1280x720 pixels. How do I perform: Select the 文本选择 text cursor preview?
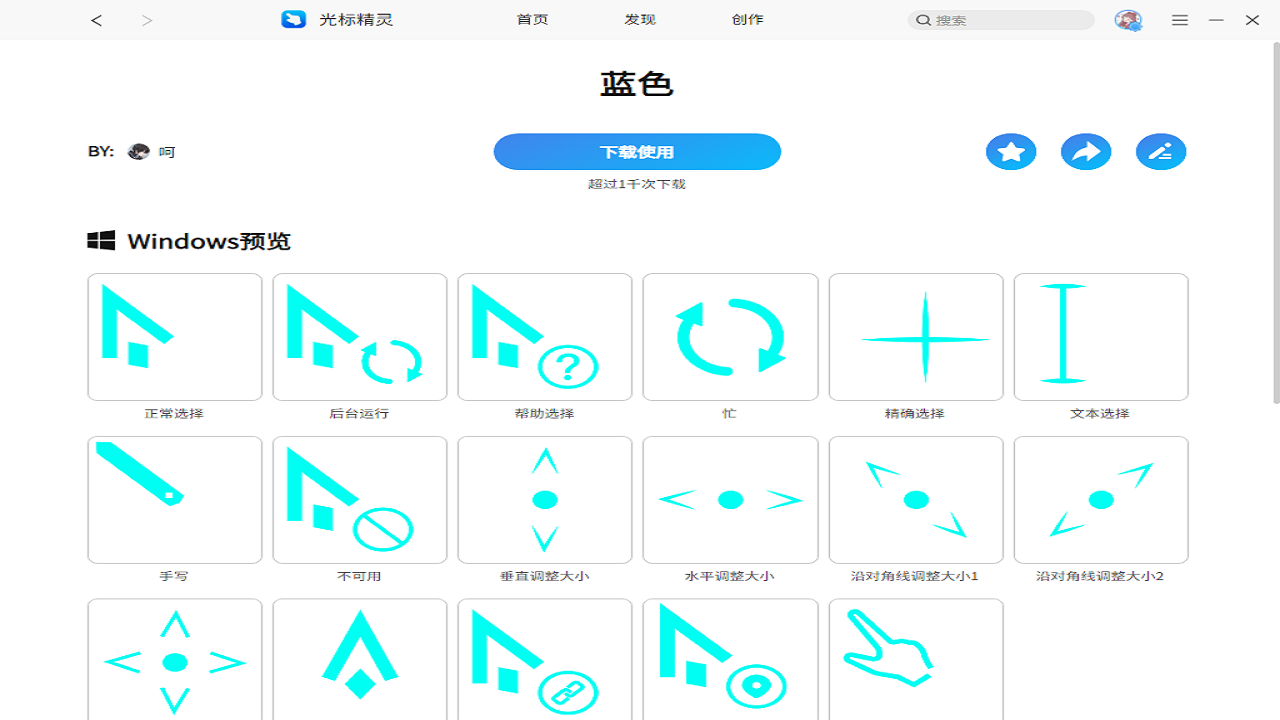[1100, 336]
